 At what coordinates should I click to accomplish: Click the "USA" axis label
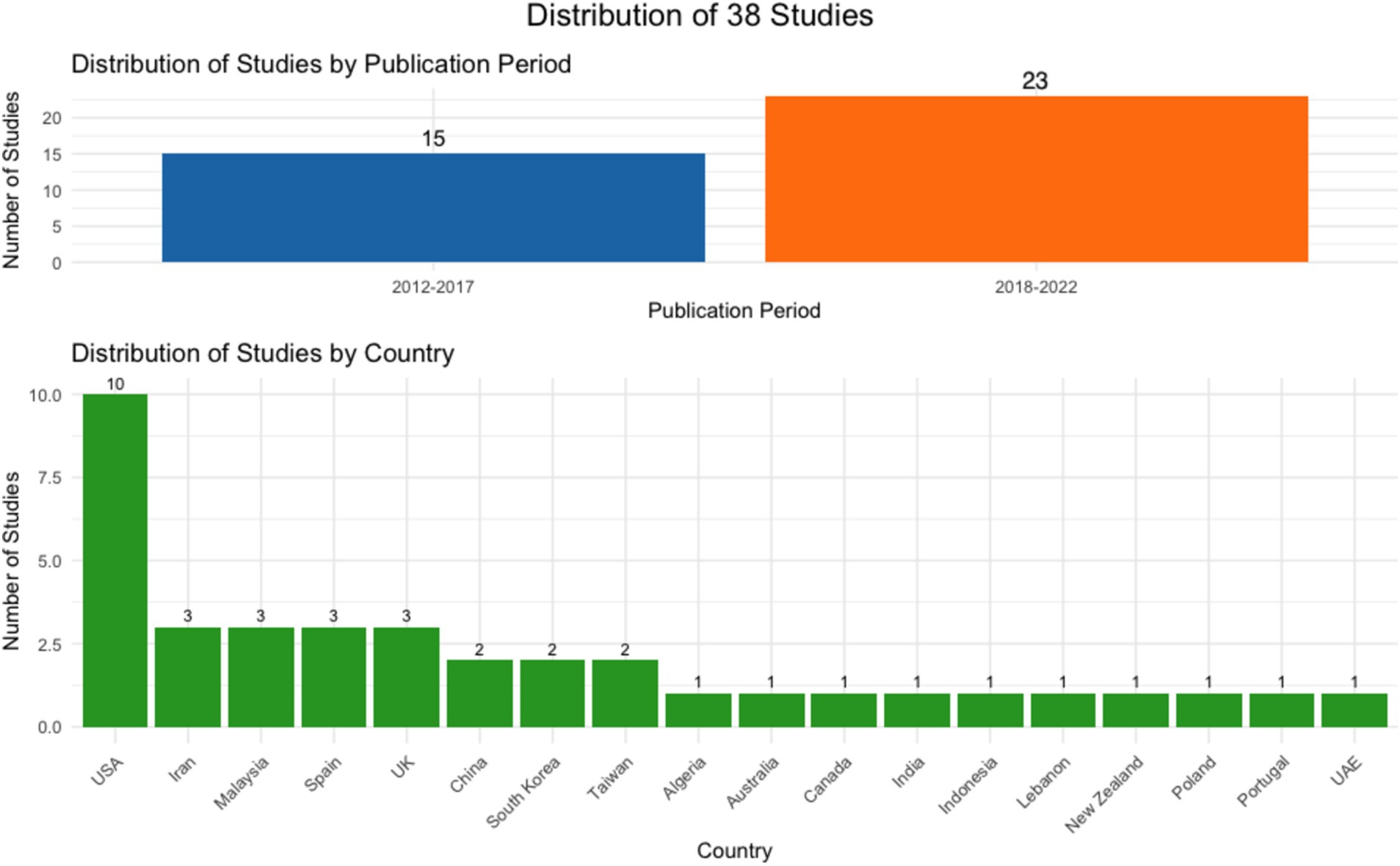107,772
